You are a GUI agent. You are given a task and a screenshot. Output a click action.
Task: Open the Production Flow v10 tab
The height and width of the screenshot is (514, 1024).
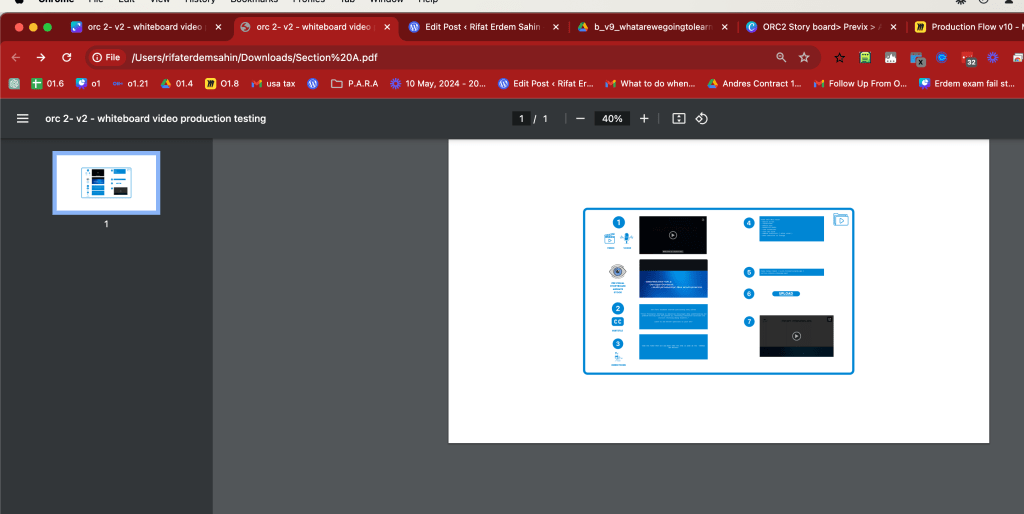click(x=967, y=27)
